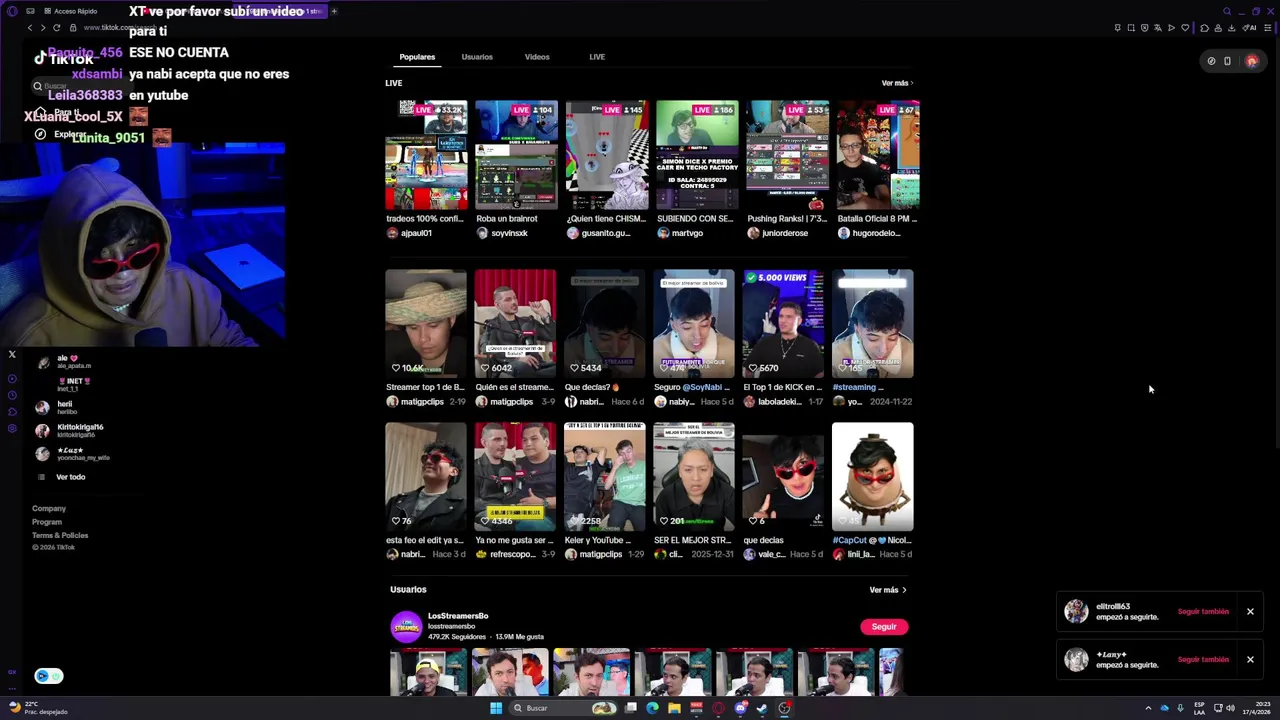This screenshot has height=720, width=1280.
Task: Click the Windows Start button
Action: (x=496, y=708)
